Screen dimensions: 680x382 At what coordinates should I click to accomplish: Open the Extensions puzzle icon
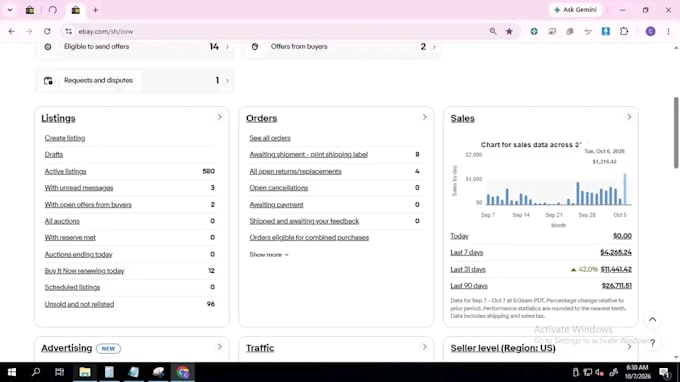[624, 31]
